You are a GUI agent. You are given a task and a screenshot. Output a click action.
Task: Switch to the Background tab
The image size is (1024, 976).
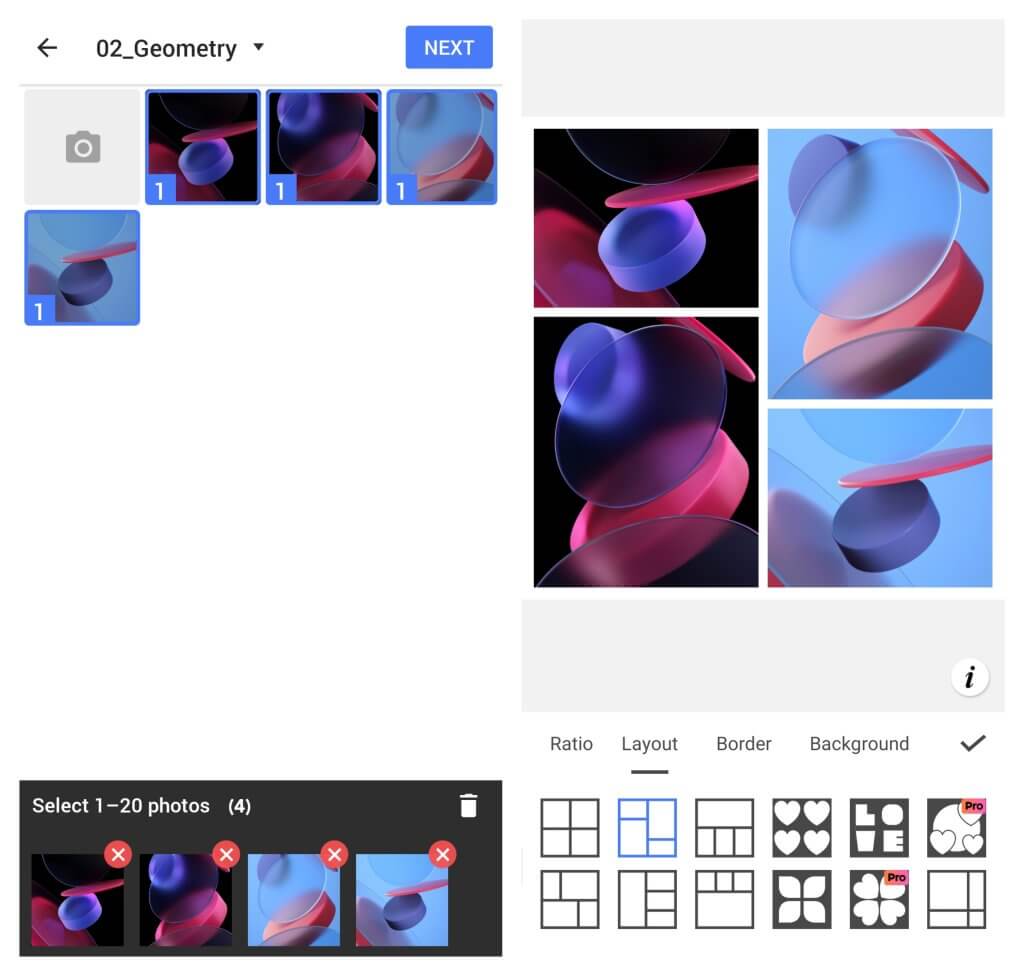(x=859, y=744)
